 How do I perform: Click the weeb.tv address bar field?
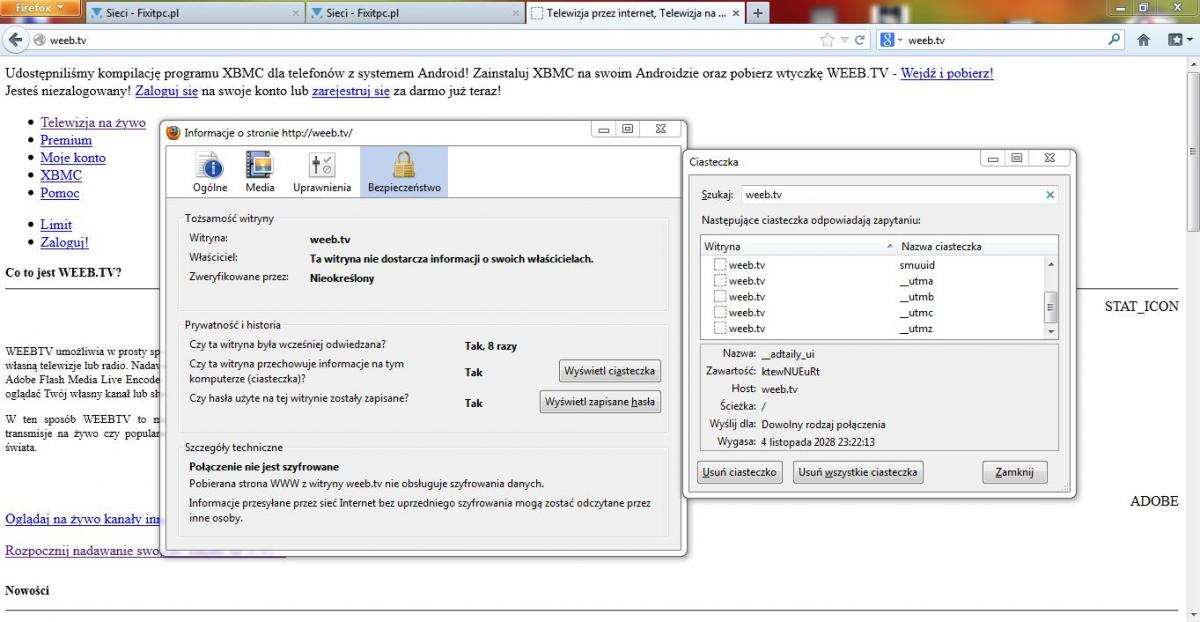pyautogui.click(x=430, y=40)
